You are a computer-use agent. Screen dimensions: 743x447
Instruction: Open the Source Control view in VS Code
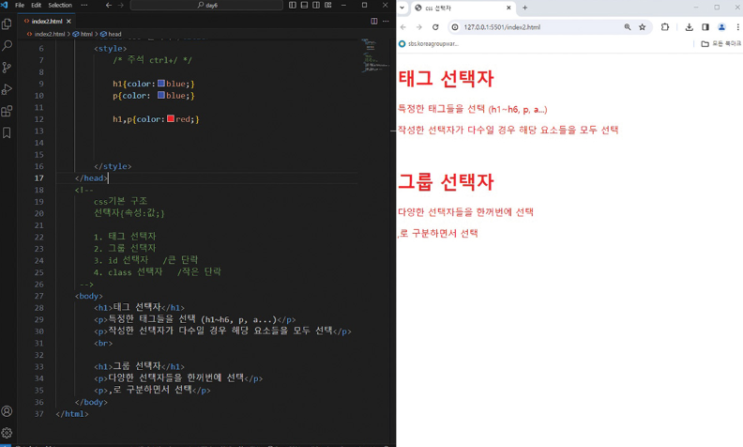7,67
